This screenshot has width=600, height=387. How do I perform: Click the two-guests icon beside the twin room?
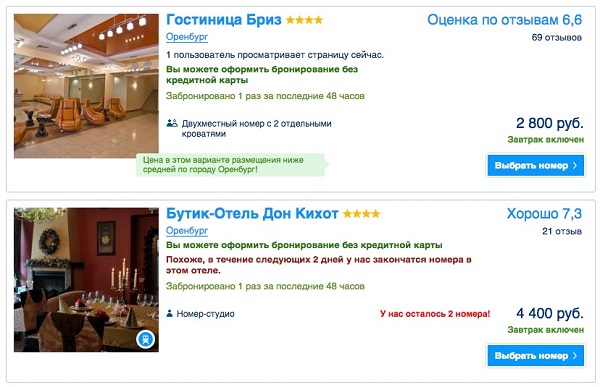[172, 123]
